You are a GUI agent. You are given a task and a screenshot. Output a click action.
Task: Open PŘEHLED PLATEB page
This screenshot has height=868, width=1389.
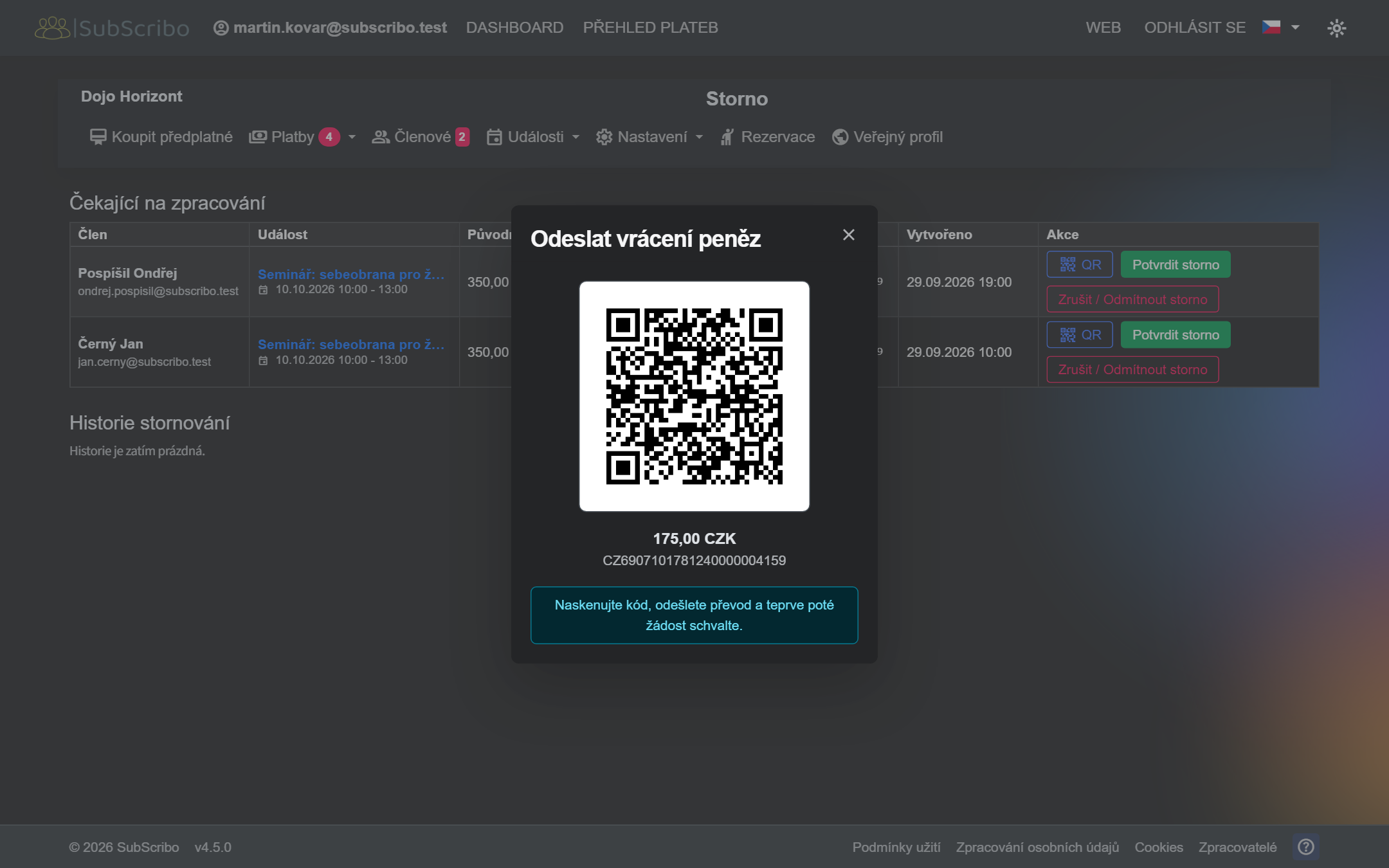tap(650, 28)
